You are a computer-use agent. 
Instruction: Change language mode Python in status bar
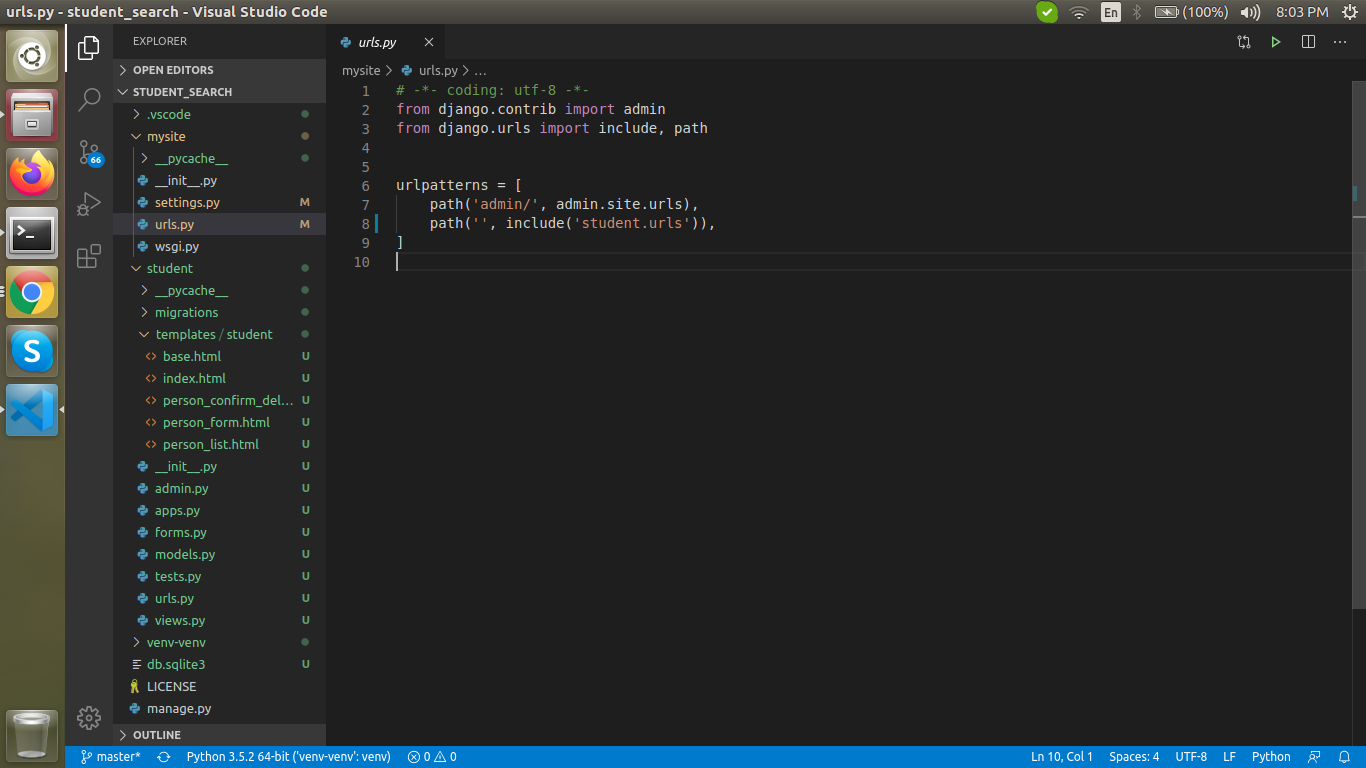pos(1271,757)
